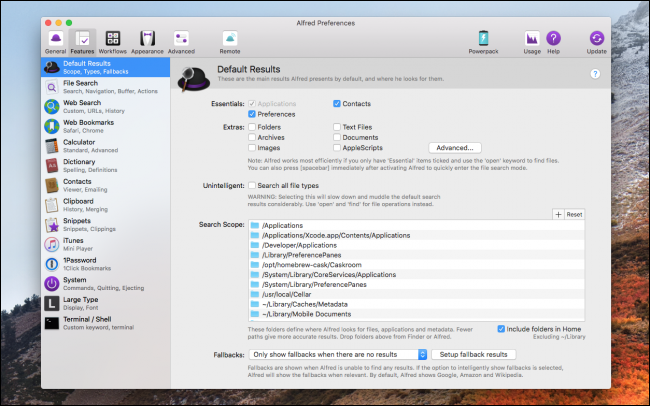The width and height of the screenshot is (650, 406).
Task: Enable the Documents checkbox
Action: pos(337,137)
